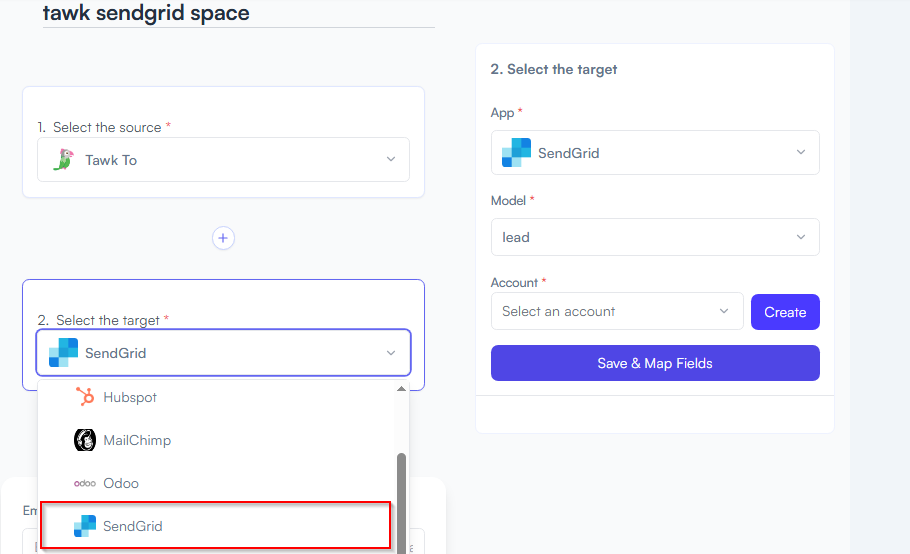Click the SendGrid logo in App field
Viewport: 910px width, 554px height.
pos(516,153)
